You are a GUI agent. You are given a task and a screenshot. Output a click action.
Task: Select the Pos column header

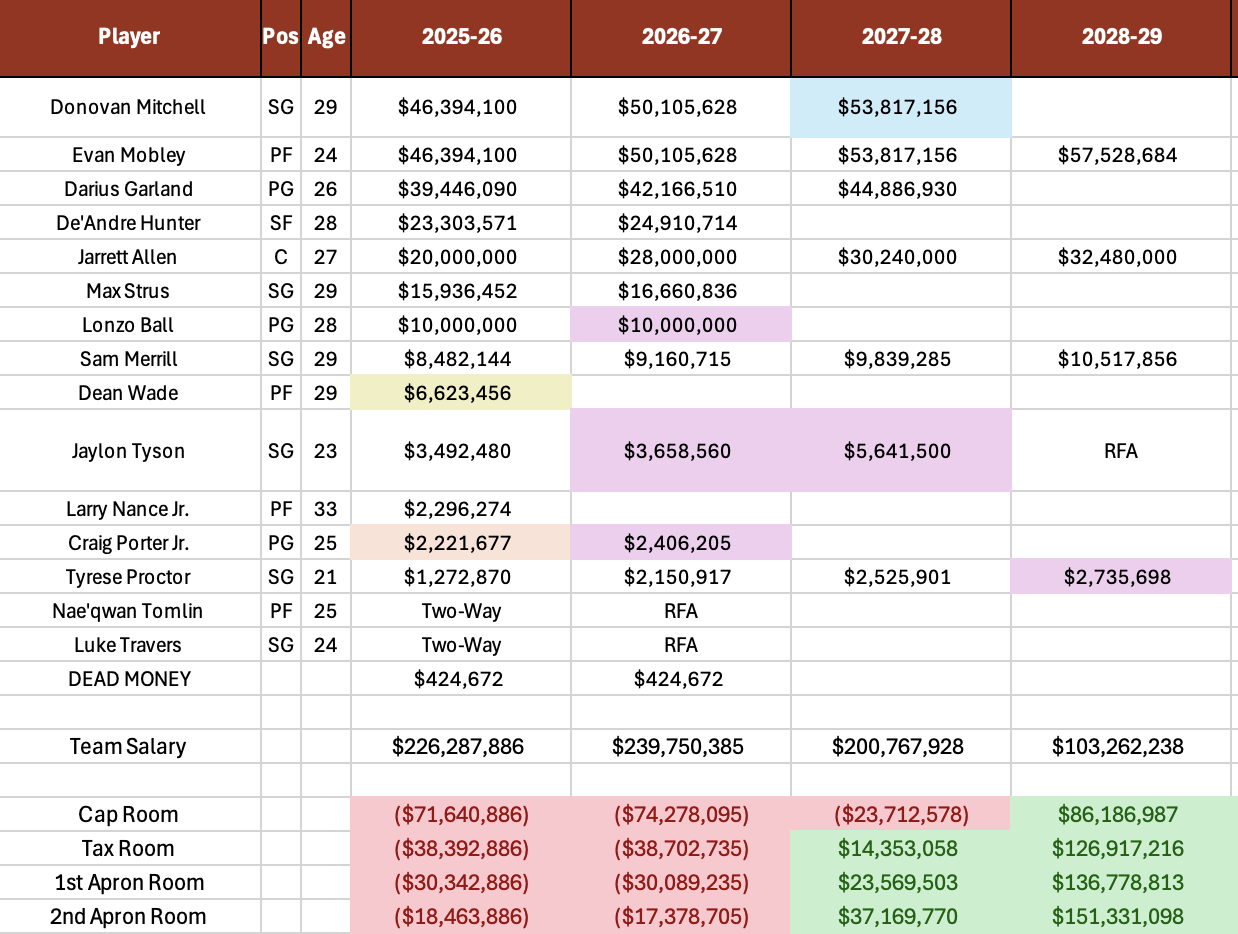tap(281, 37)
